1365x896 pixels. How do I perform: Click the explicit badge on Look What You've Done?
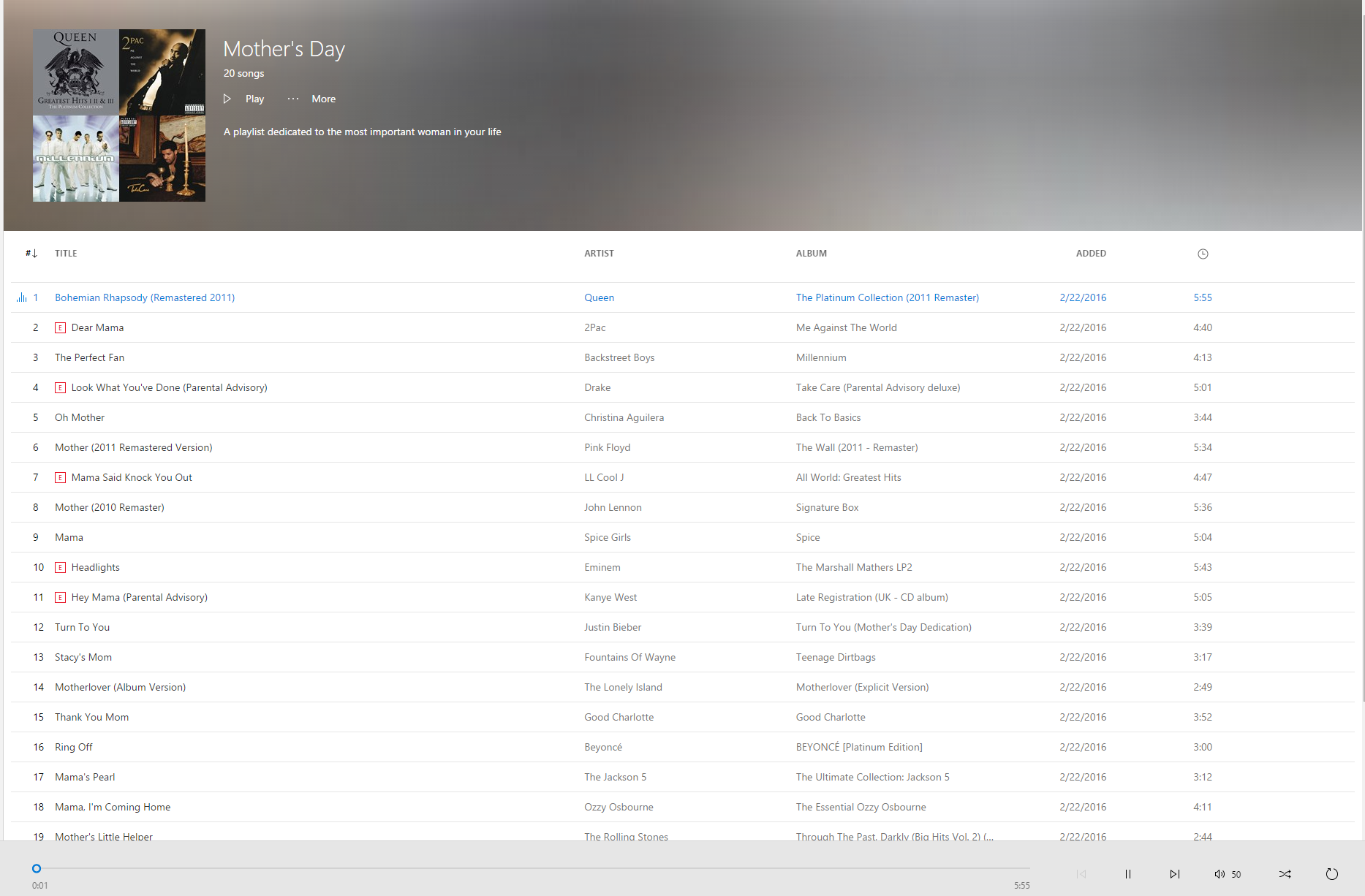tap(61, 388)
